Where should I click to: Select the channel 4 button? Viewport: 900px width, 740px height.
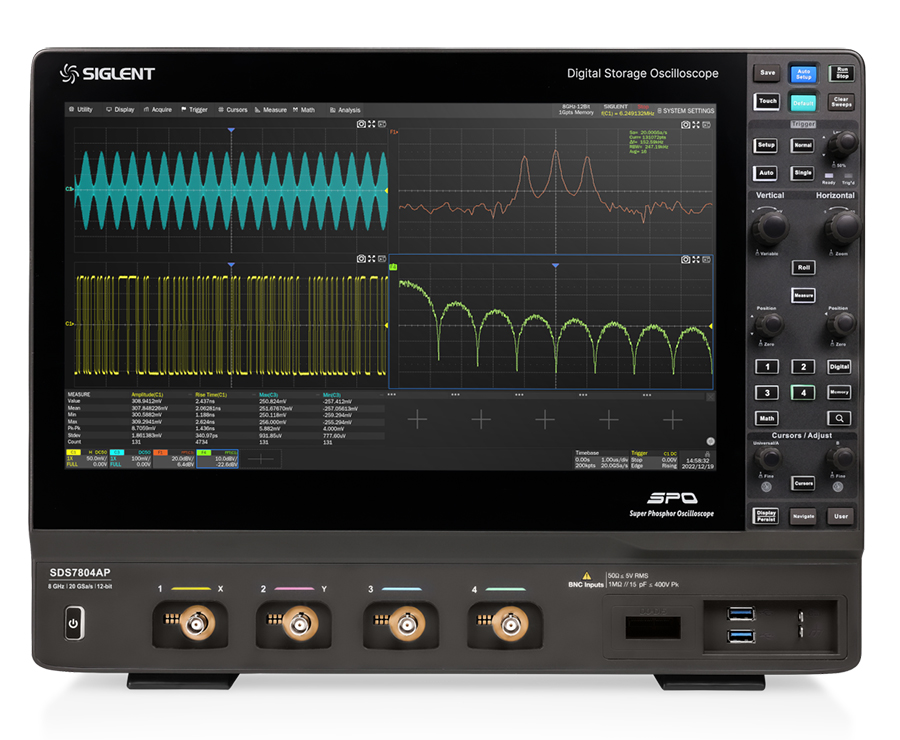point(804,393)
